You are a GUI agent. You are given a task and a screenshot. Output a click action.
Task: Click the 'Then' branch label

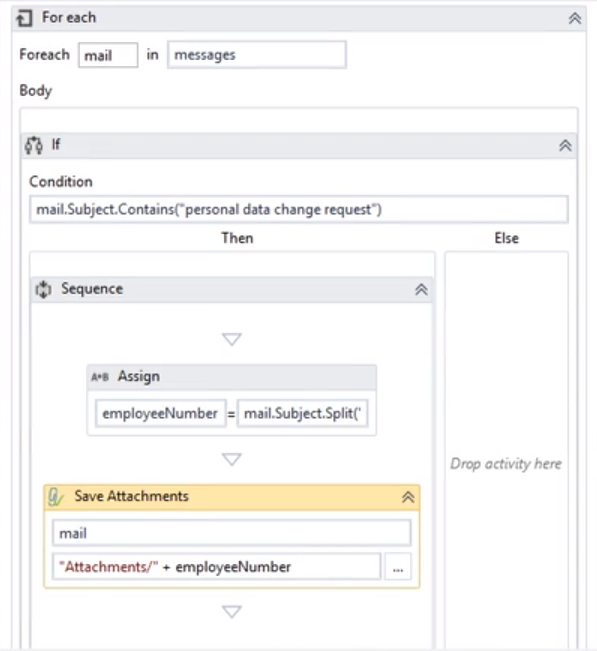pyautogui.click(x=237, y=238)
